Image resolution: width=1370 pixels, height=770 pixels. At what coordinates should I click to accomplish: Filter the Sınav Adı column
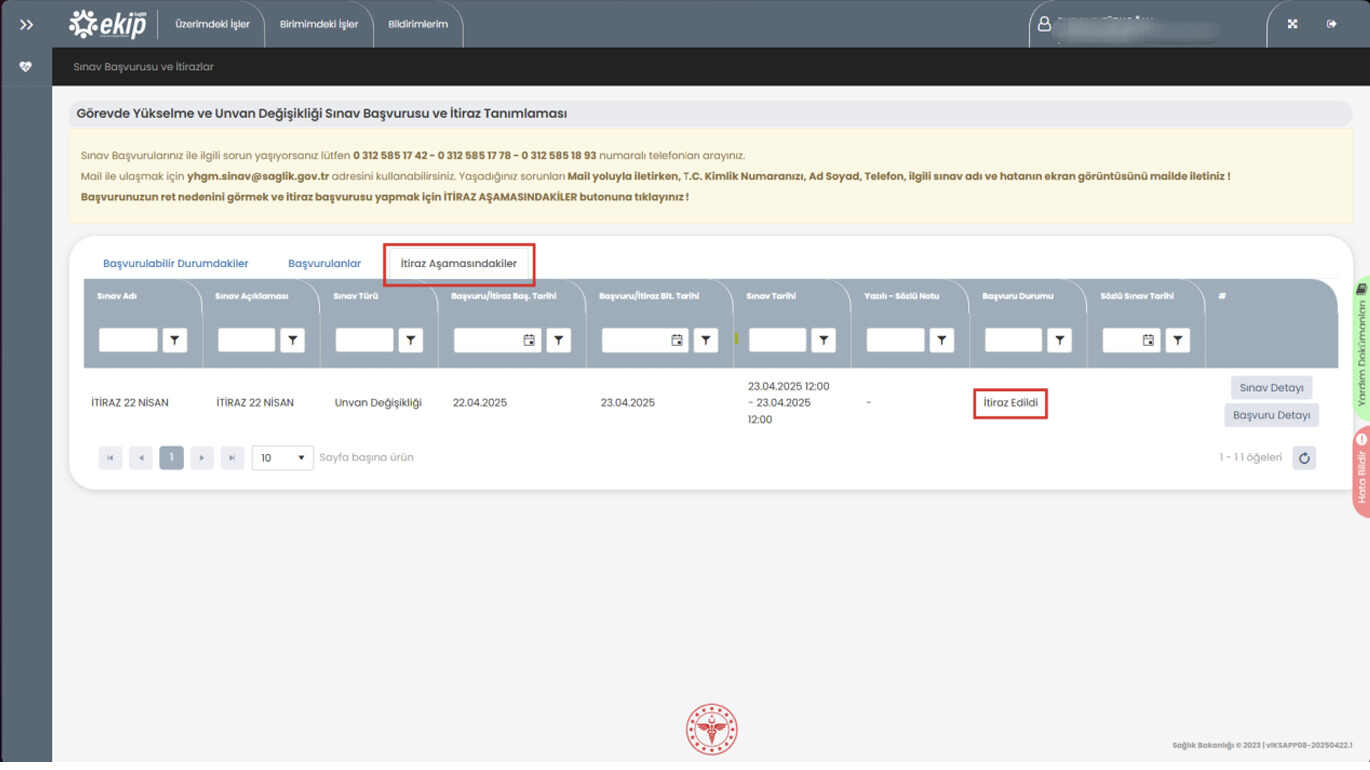175,341
